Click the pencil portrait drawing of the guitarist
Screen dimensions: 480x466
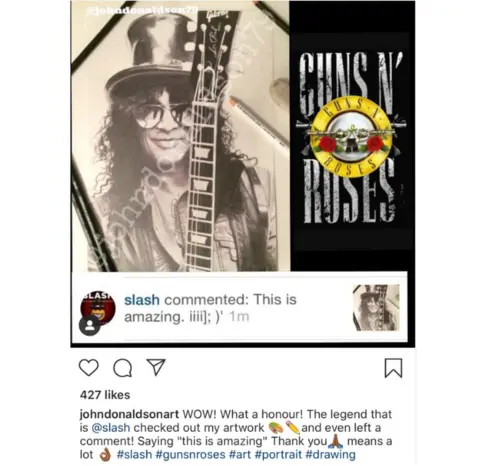click(x=180, y=137)
